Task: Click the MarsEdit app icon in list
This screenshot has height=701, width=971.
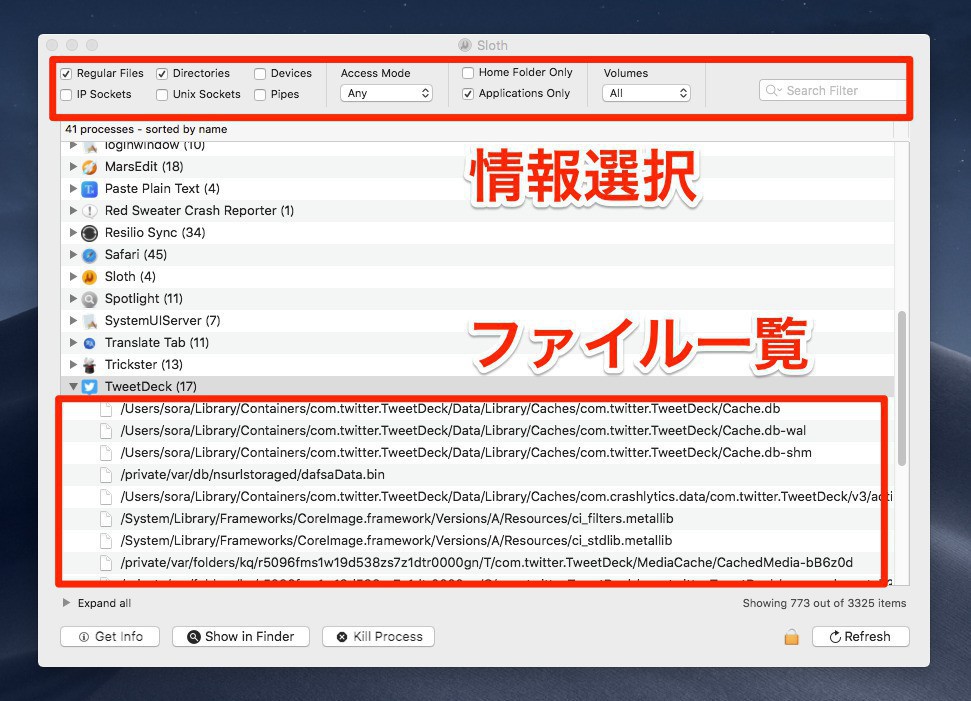Action: point(89,167)
